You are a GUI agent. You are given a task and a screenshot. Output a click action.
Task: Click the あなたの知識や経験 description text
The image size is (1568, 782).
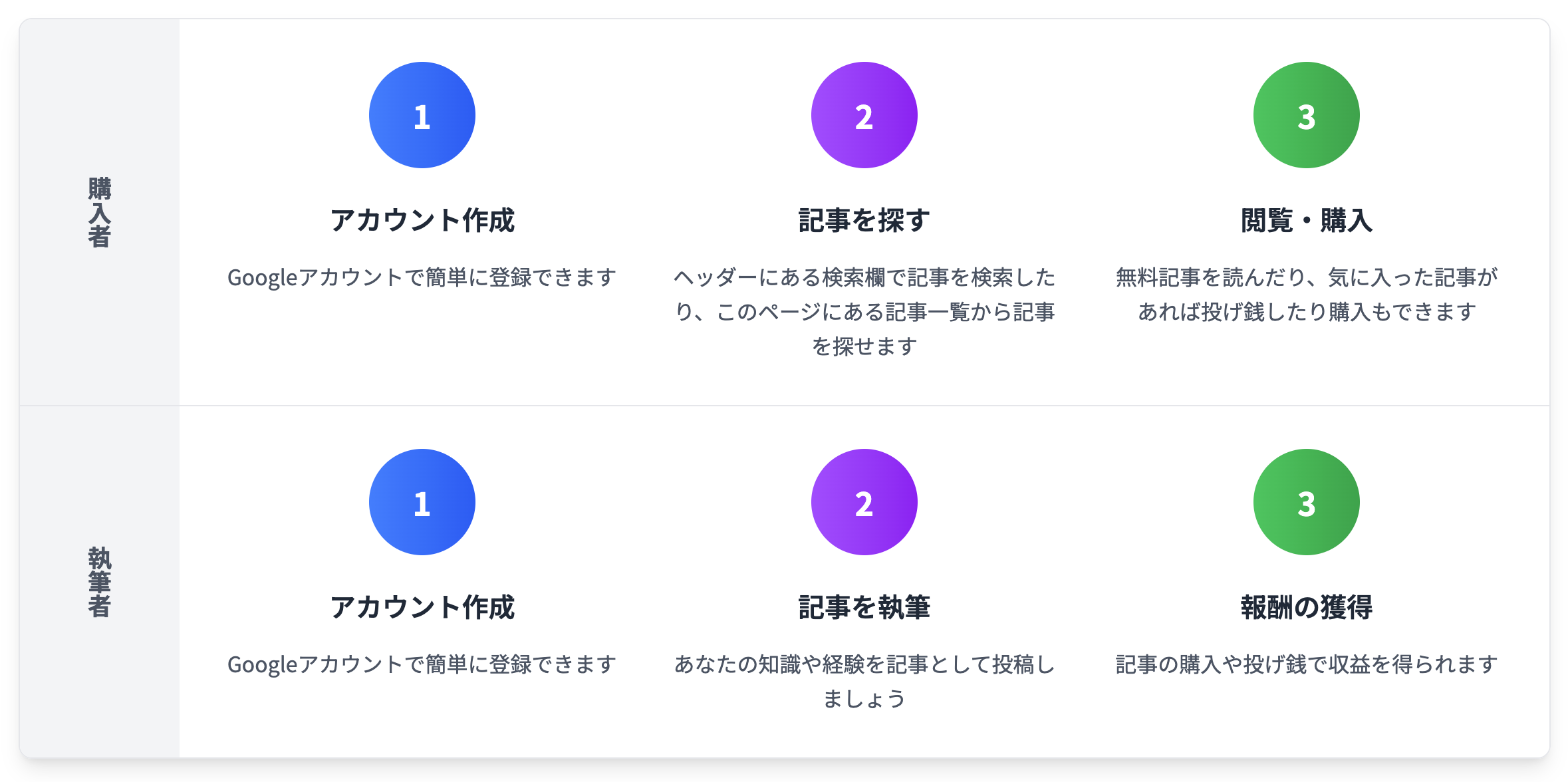point(864,681)
